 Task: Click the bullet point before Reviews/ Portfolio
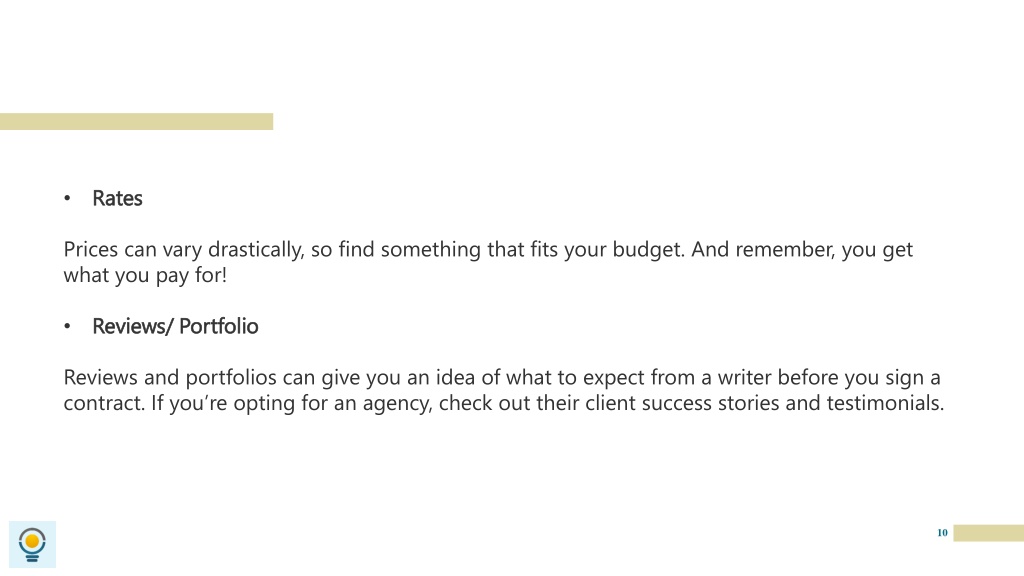click(67, 327)
